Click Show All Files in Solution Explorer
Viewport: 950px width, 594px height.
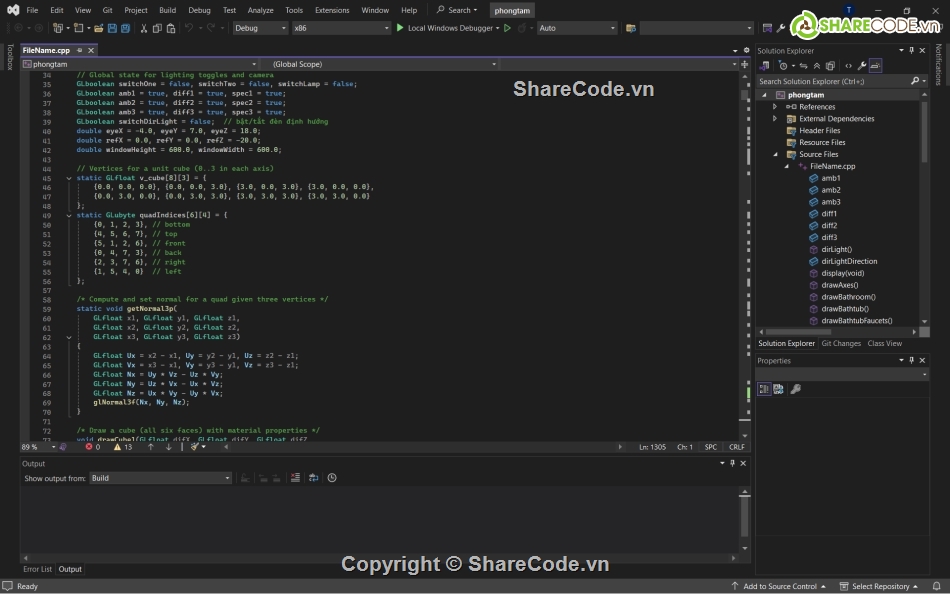[x=831, y=65]
